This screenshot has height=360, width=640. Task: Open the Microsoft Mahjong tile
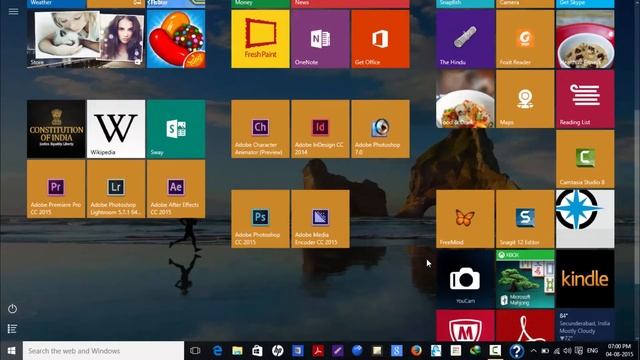pyautogui.click(x=525, y=279)
